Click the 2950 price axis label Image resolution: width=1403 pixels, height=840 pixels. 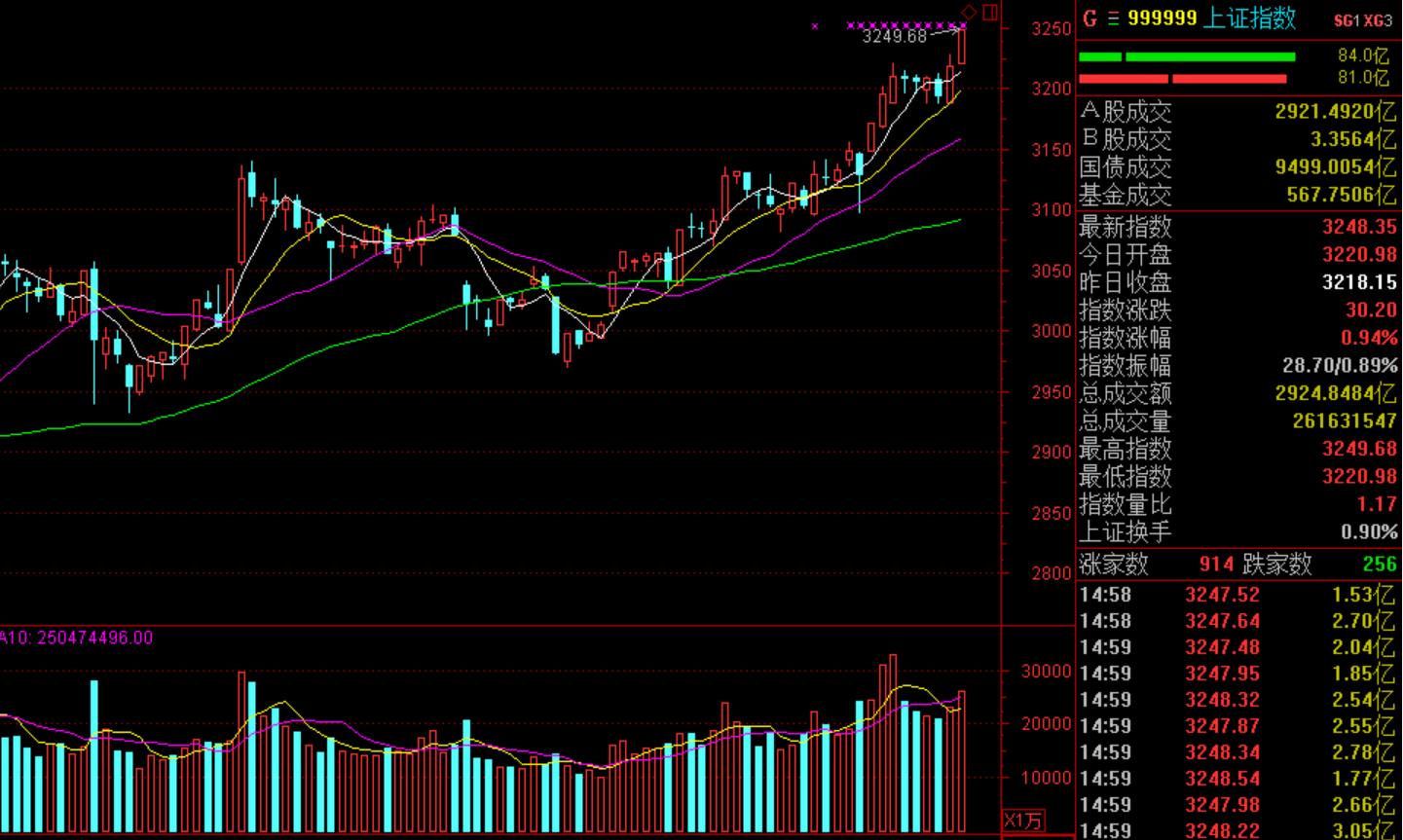(x=1052, y=392)
